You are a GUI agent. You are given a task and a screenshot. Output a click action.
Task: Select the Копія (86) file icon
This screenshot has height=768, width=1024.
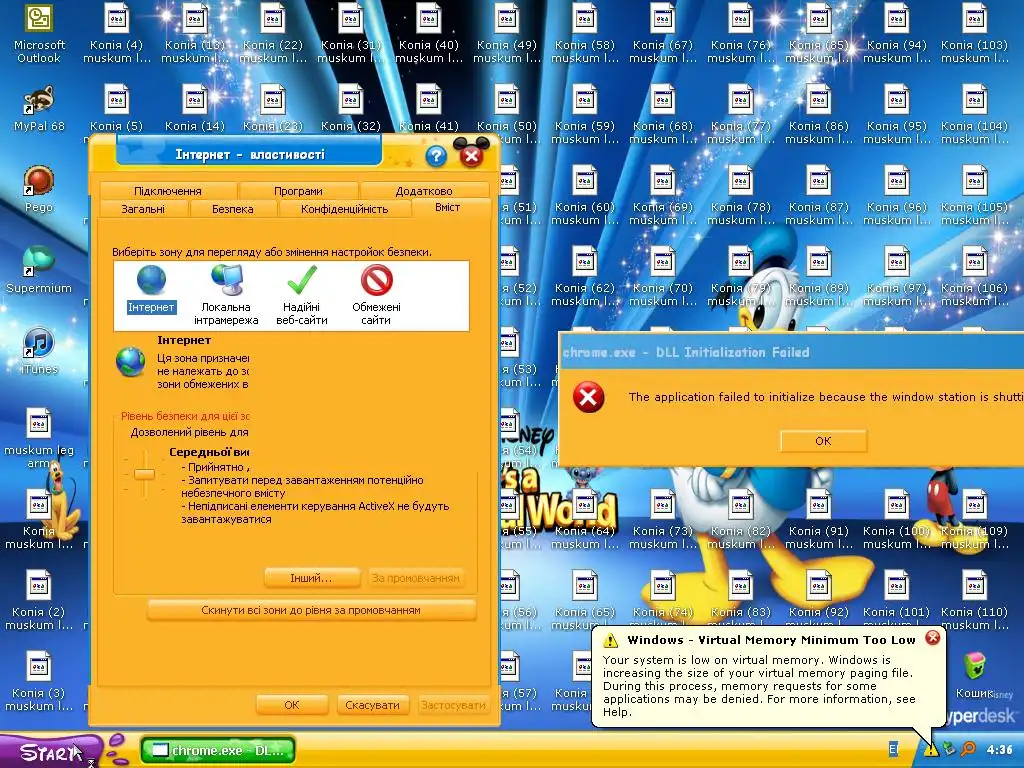pos(818,100)
